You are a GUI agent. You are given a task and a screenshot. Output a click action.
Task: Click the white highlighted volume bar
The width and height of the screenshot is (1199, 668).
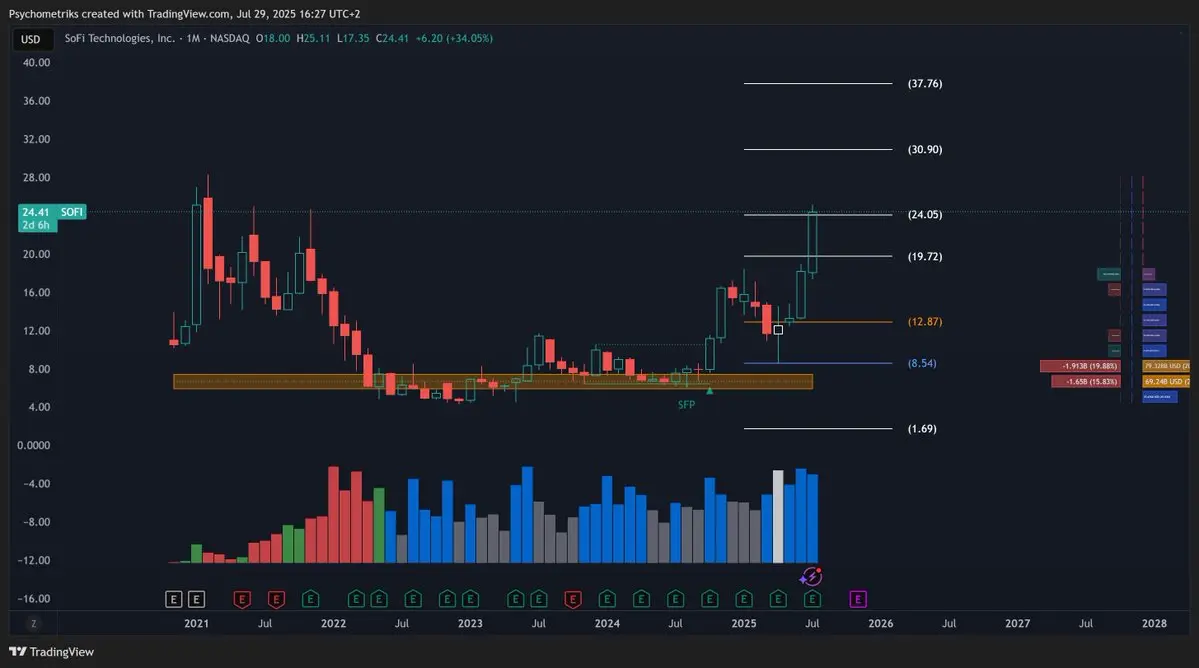pos(778,517)
